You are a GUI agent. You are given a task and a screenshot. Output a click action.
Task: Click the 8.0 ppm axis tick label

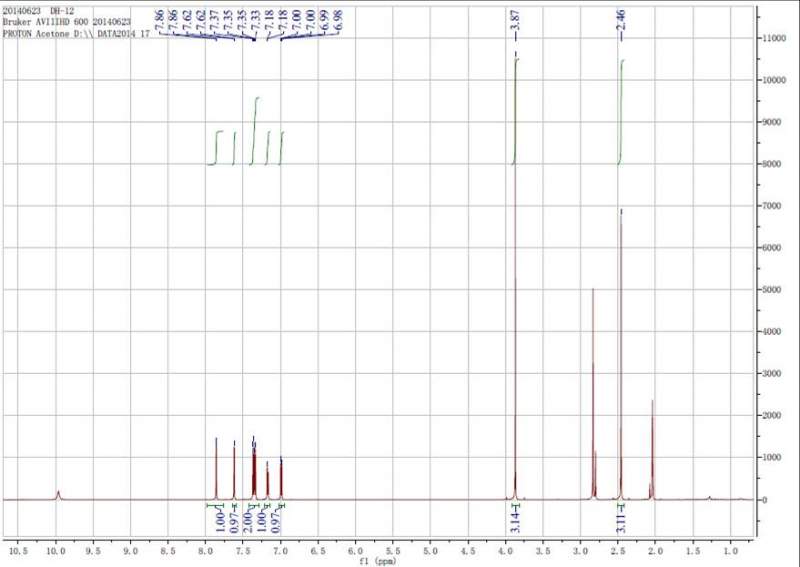coord(206,551)
